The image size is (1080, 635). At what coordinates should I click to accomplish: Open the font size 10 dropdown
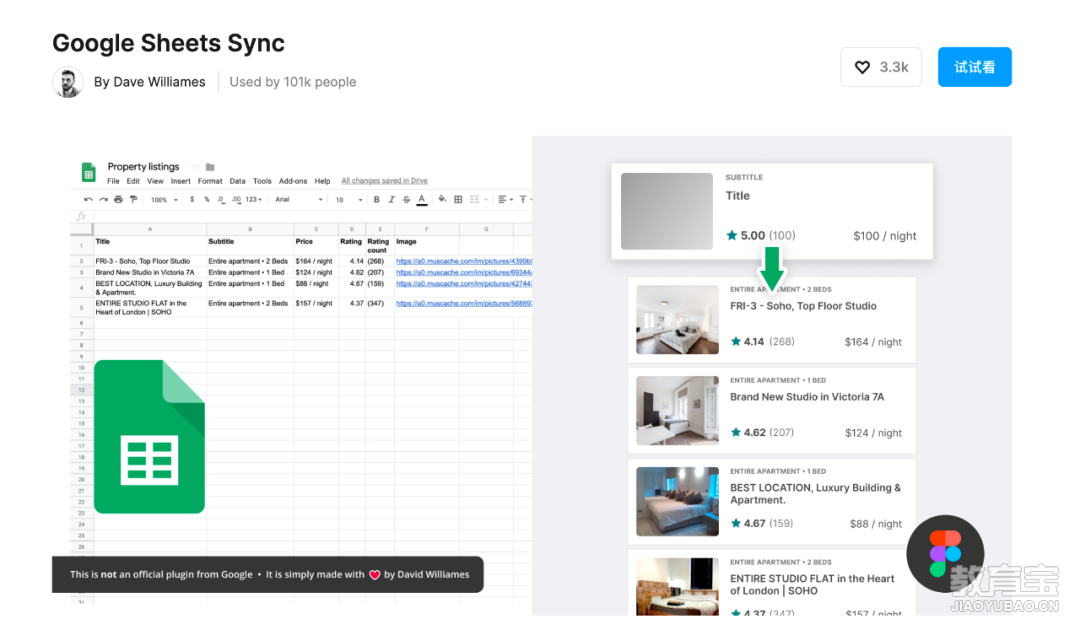point(349,200)
